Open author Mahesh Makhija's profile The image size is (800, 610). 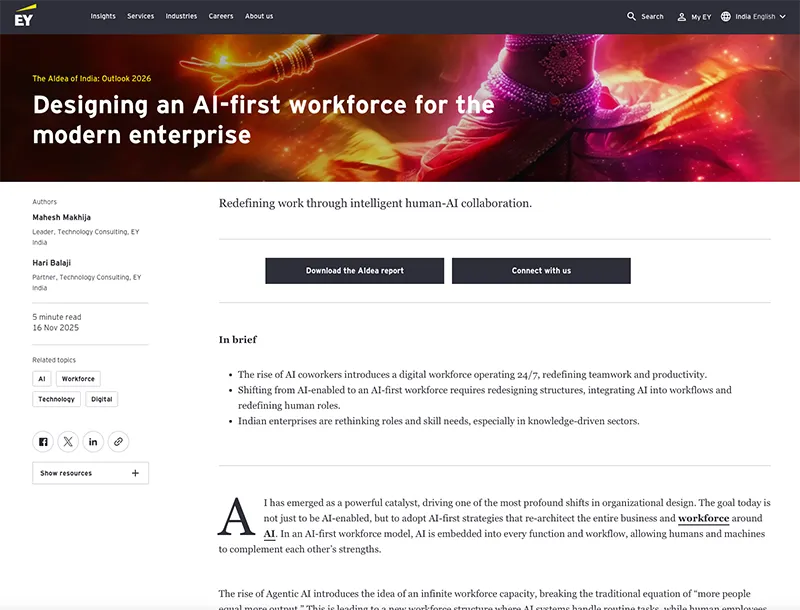(62, 217)
